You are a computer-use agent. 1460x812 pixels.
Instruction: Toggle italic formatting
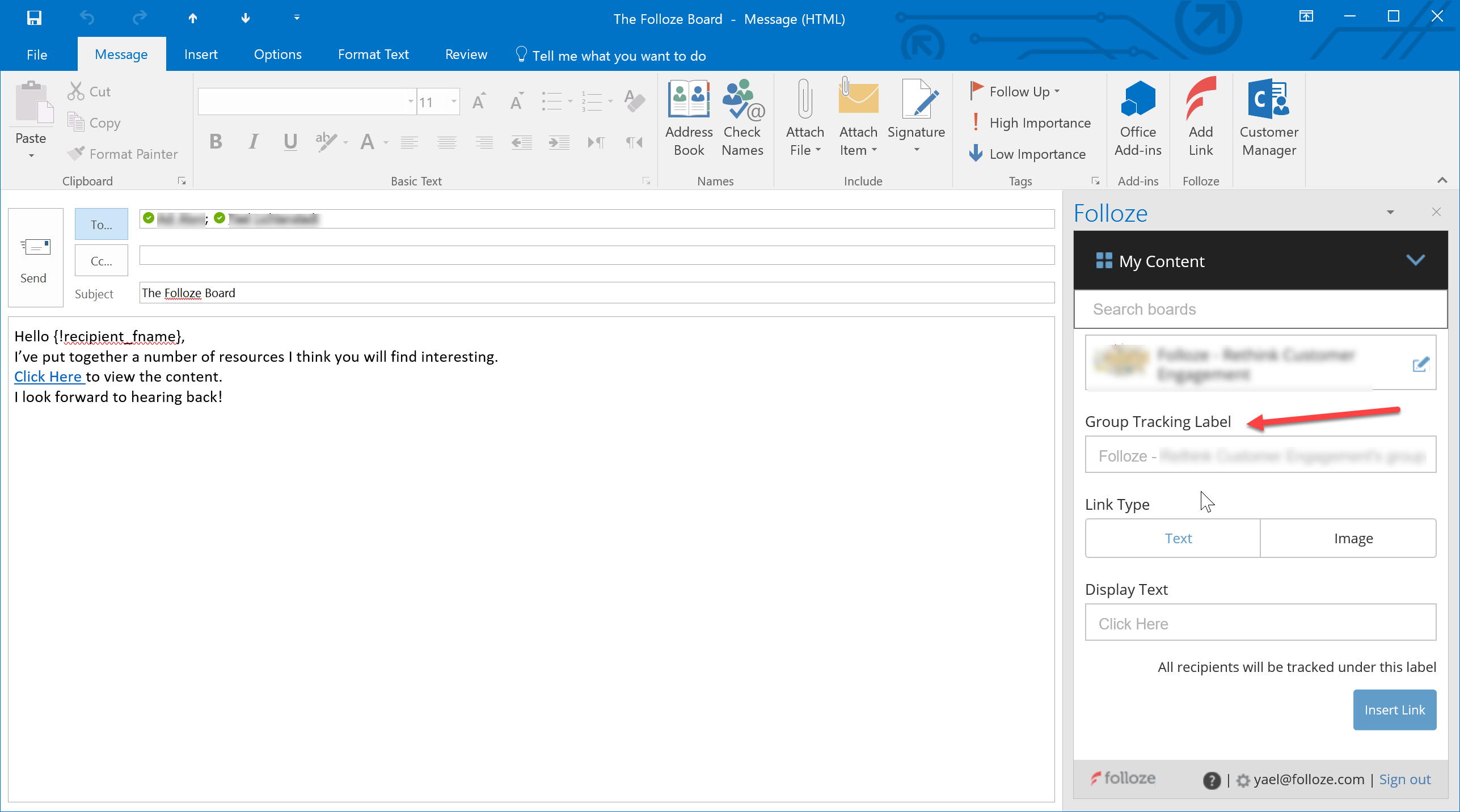253,142
